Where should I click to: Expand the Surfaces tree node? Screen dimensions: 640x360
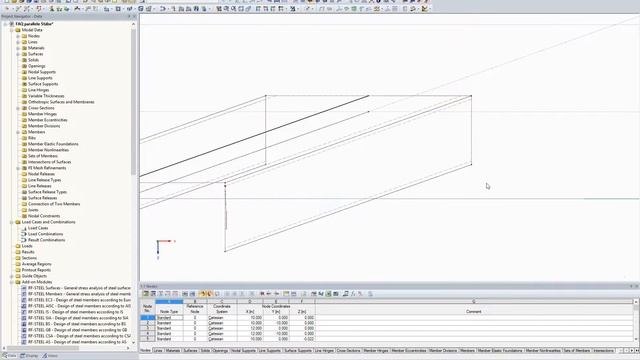click(x=18, y=54)
